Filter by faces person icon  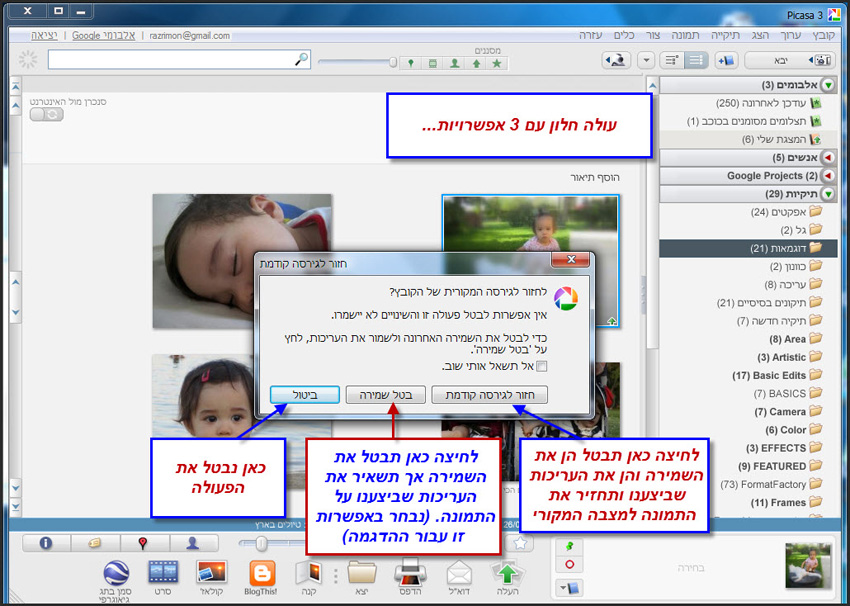click(454, 63)
